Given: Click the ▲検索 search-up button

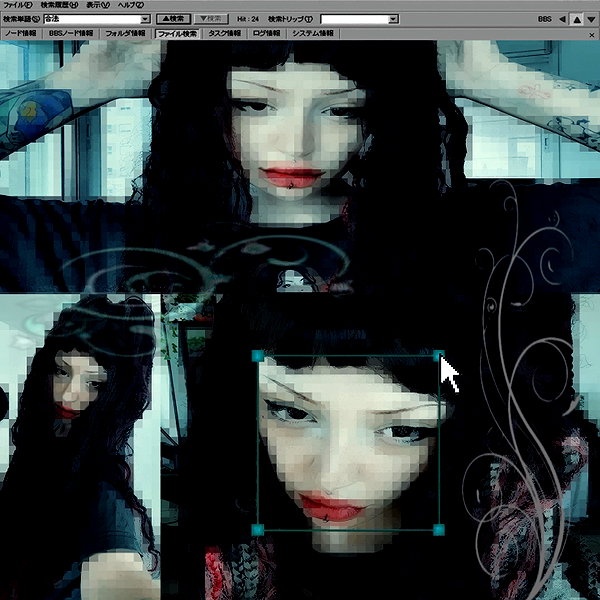Looking at the screenshot, I should pos(173,19).
